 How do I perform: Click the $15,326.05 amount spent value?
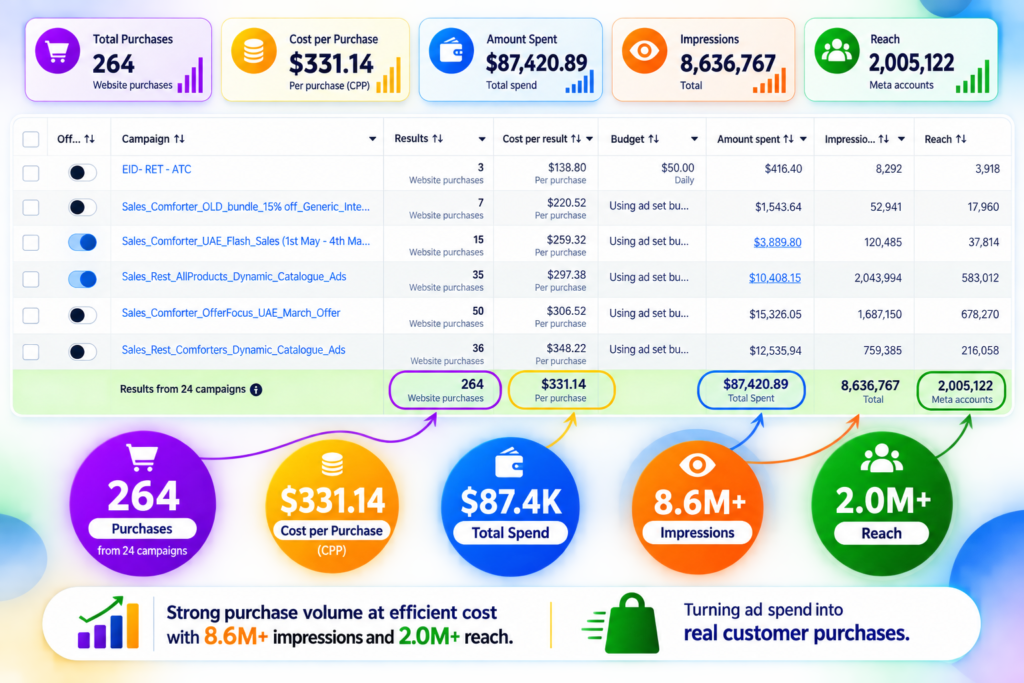pos(775,315)
